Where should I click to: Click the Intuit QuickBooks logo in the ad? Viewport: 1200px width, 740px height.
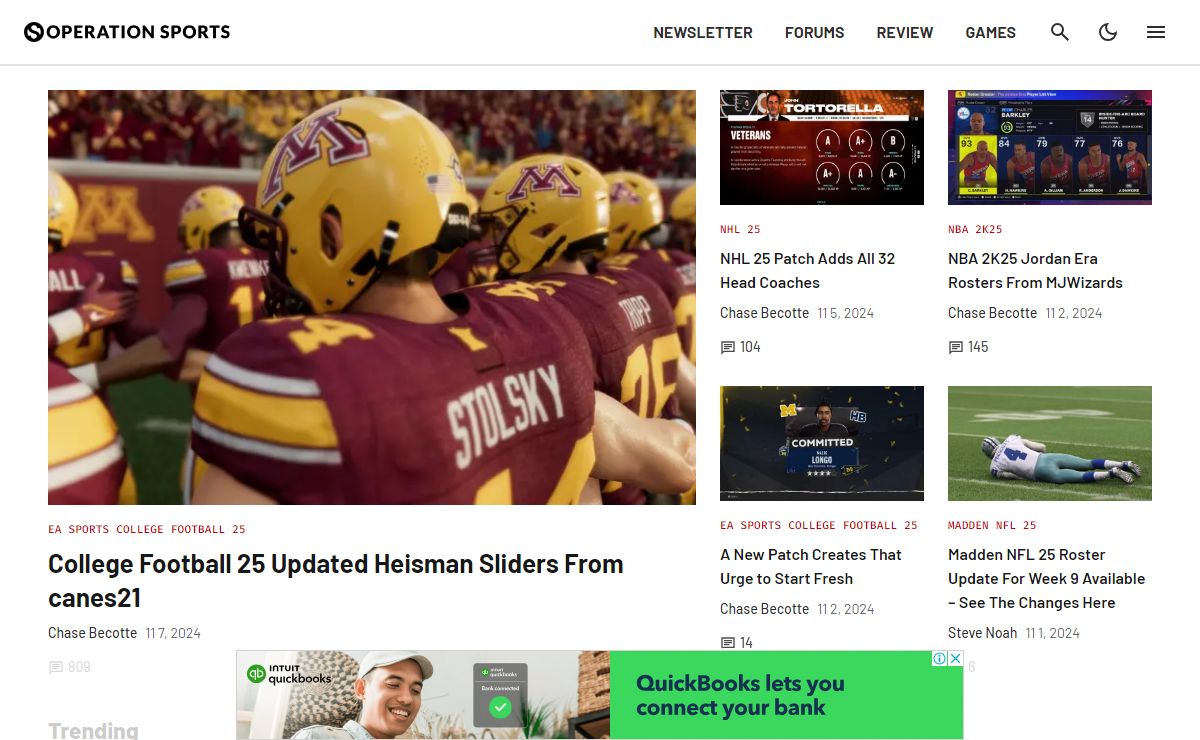click(x=290, y=674)
